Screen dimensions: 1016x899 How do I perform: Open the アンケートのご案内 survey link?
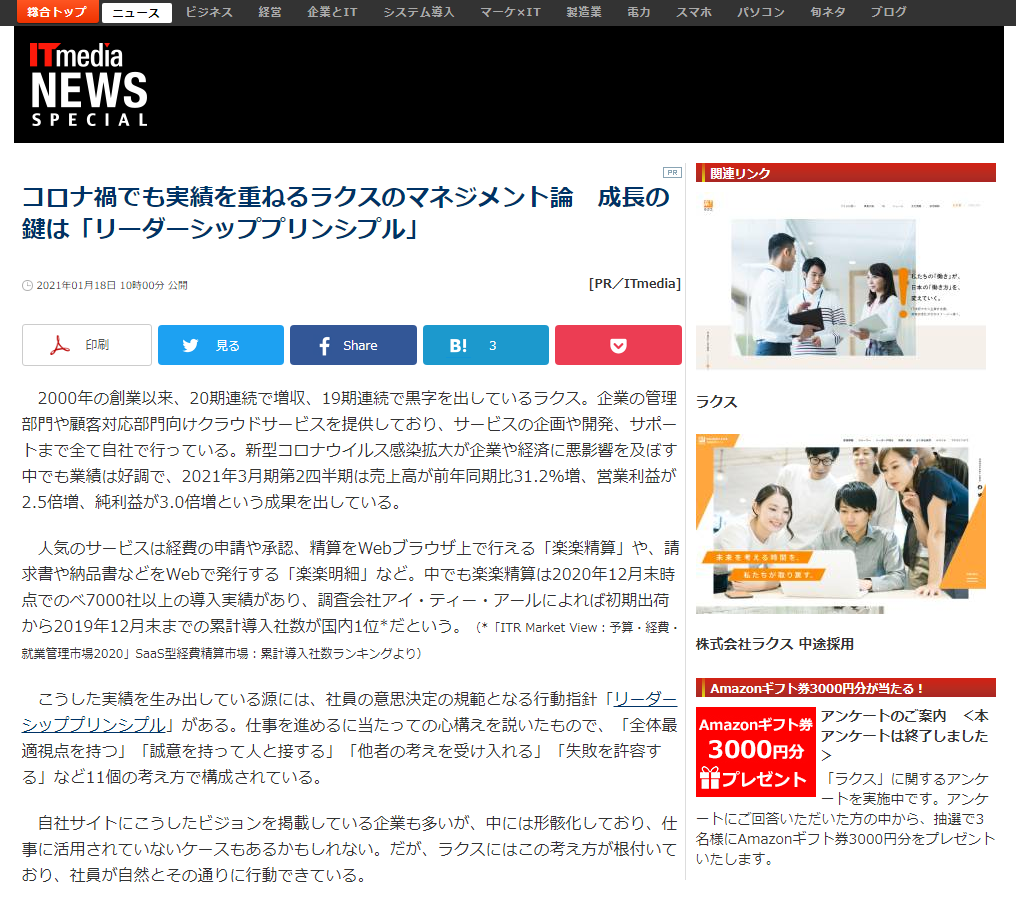click(x=905, y=735)
